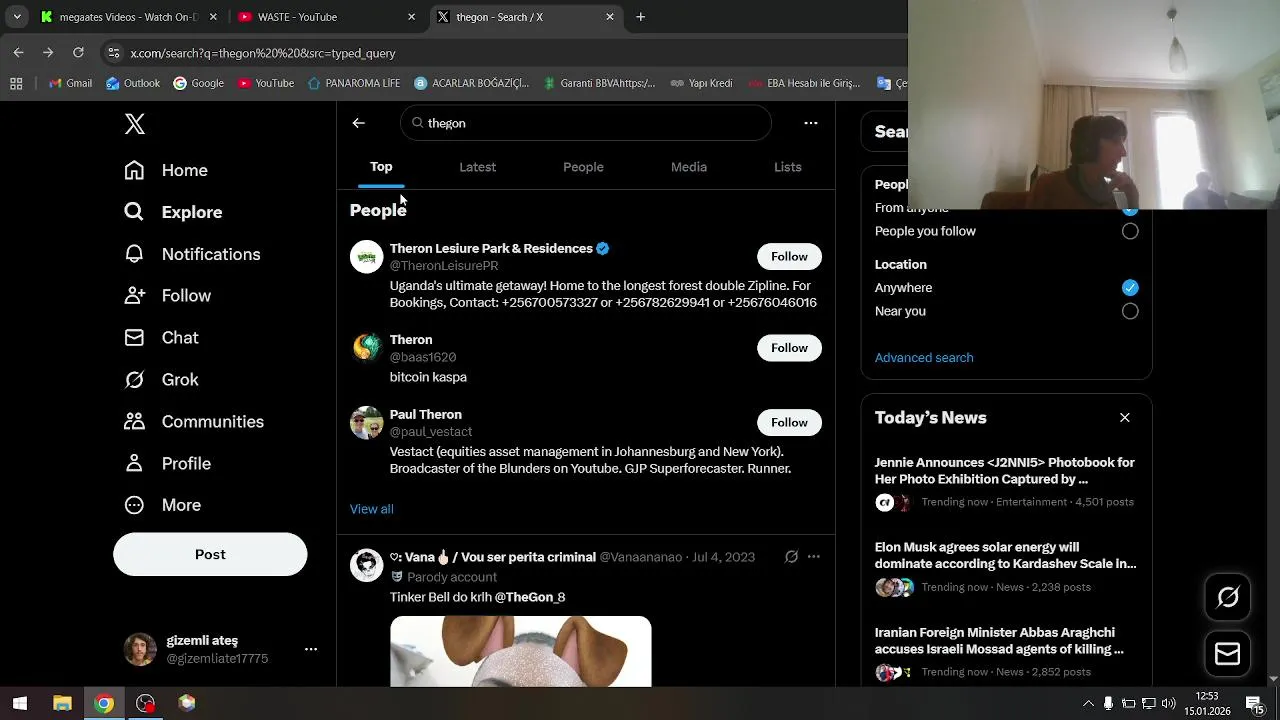Click the Post button
The width and height of the screenshot is (1280, 720).
click(x=210, y=554)
